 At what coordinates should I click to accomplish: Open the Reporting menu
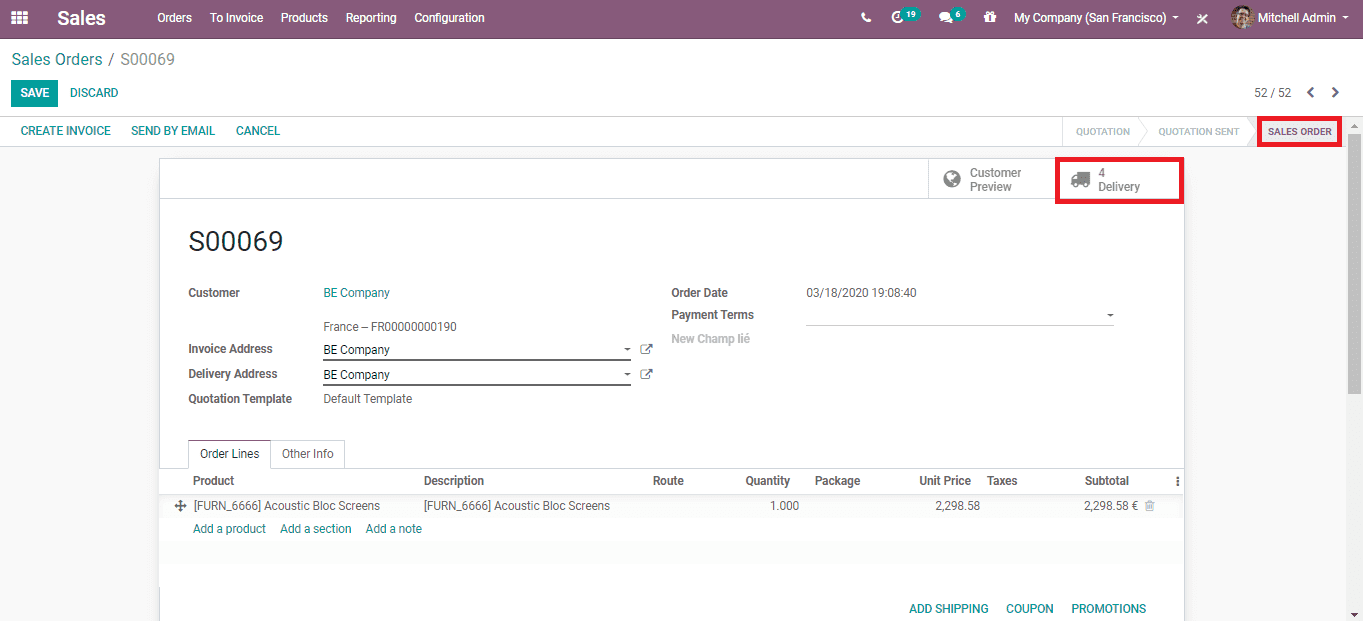point(371,18)
